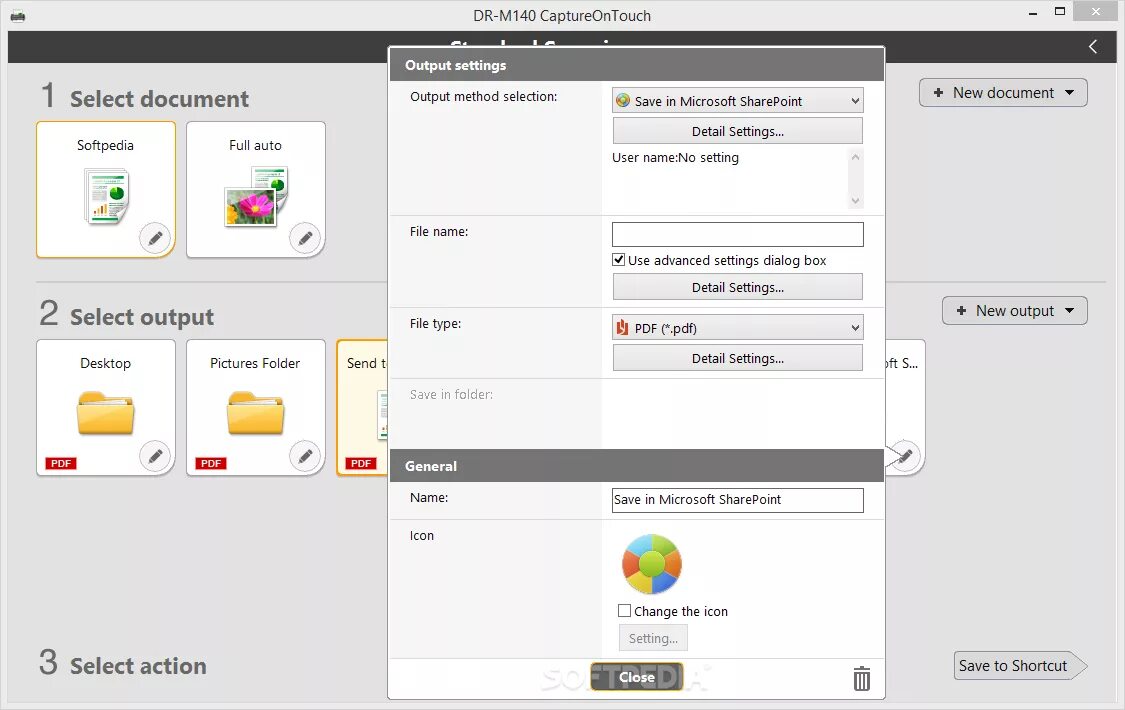Image resolution: width=1125 pixels, height=710 pixels.
Task: Maximize the CaptureOnTouch window
Action: click(1060, 11)
